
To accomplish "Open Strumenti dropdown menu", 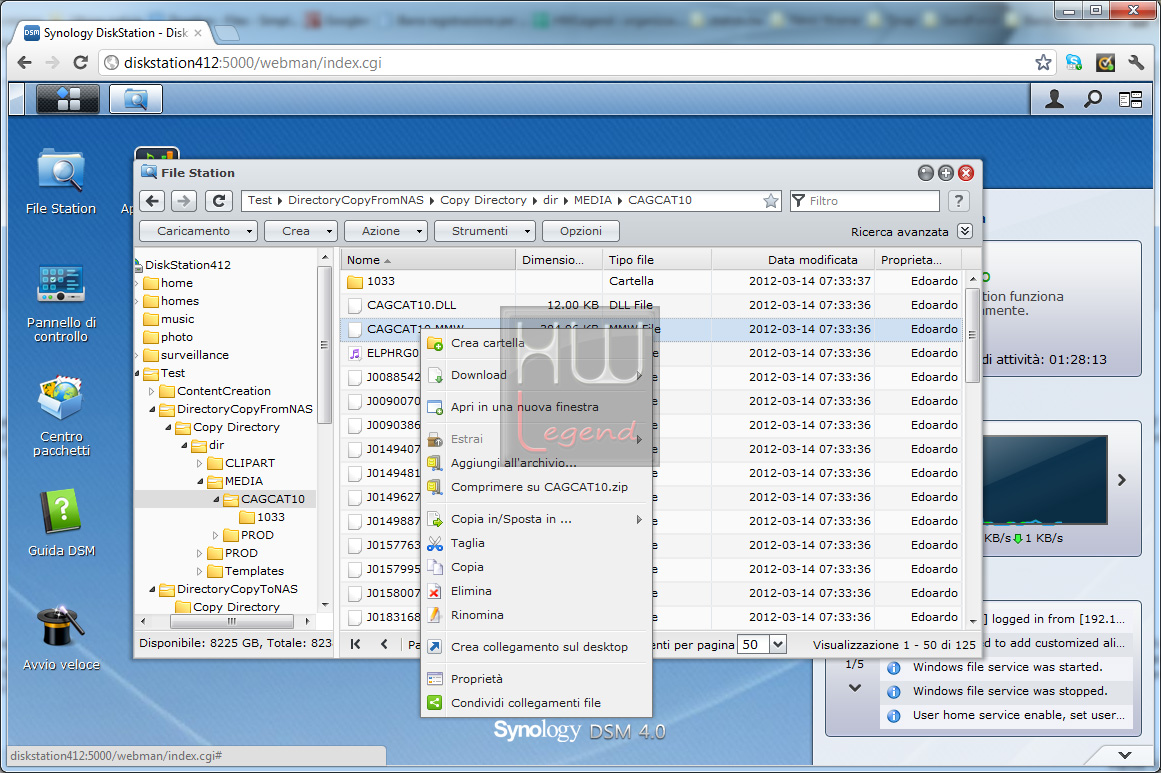I will (484, 231).
